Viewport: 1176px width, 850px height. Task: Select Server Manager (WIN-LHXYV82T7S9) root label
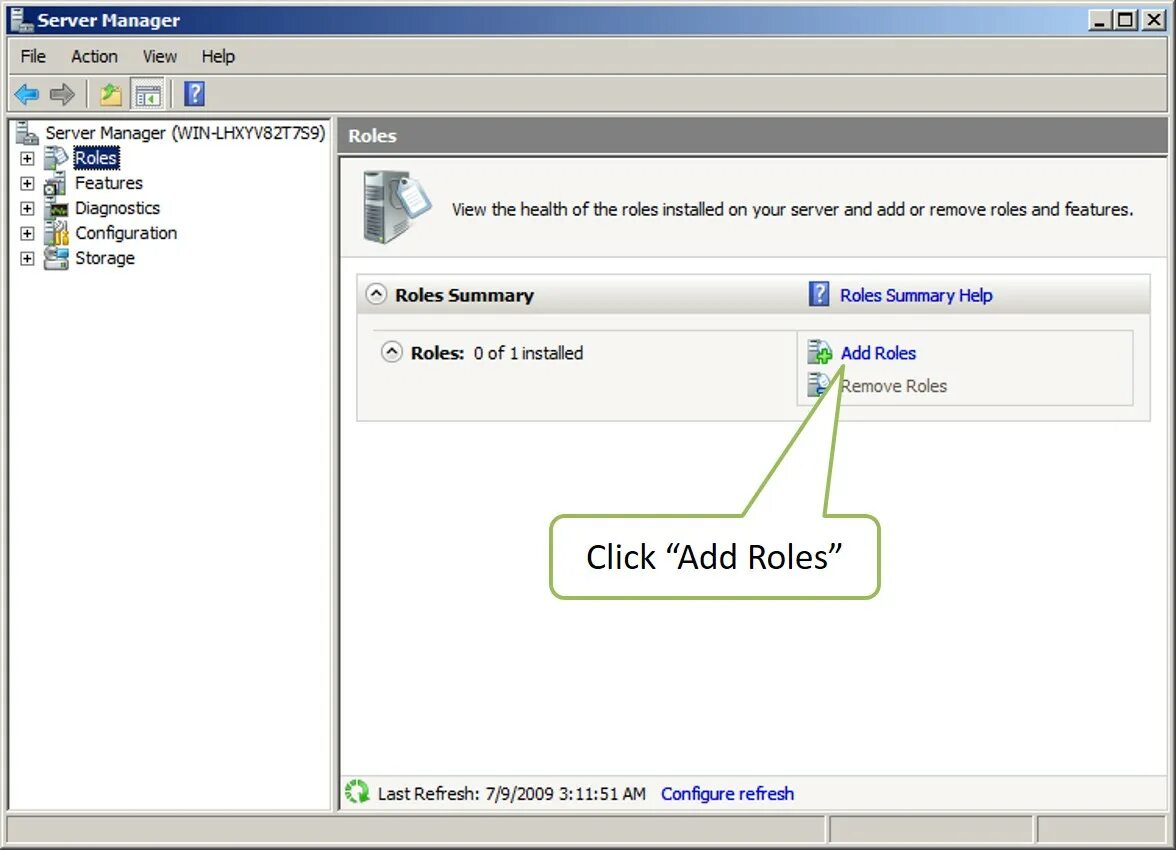pos(185,133)
